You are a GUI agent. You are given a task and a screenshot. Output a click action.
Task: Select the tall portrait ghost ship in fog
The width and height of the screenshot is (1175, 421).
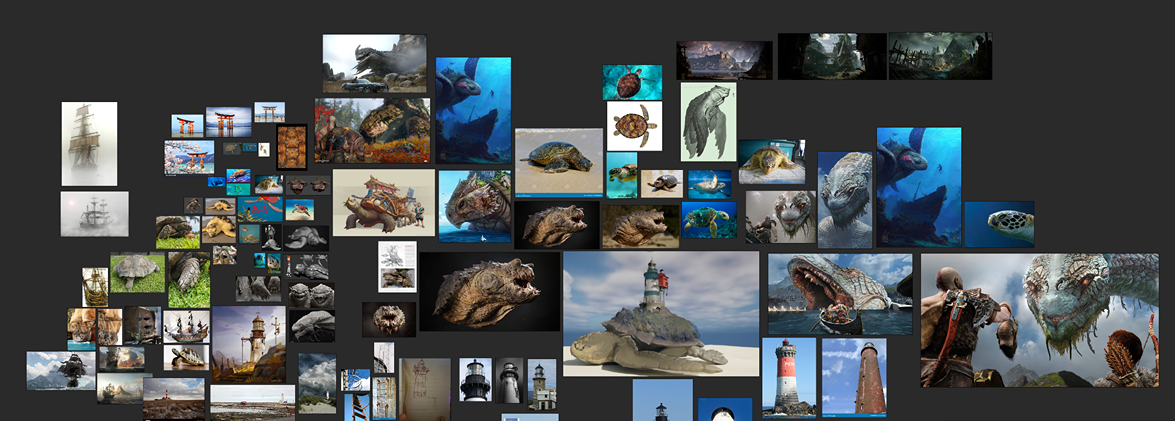[89, 144]
